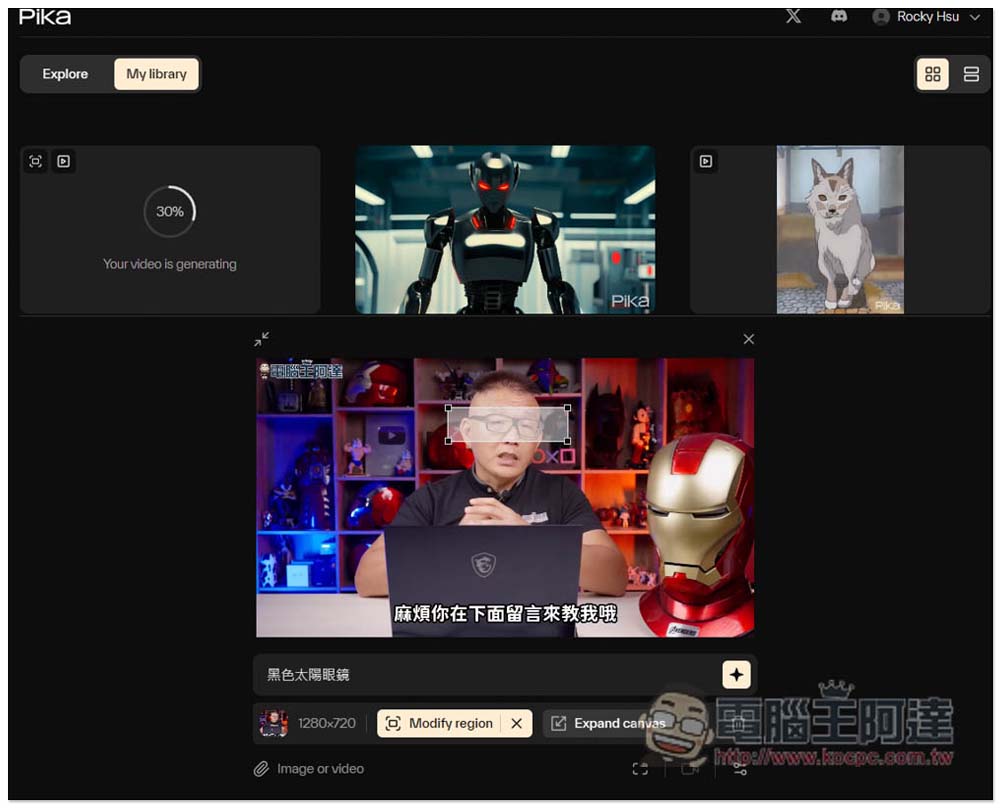
Task: Click the region icon on generating video card
Action: (x=36, y=161)
